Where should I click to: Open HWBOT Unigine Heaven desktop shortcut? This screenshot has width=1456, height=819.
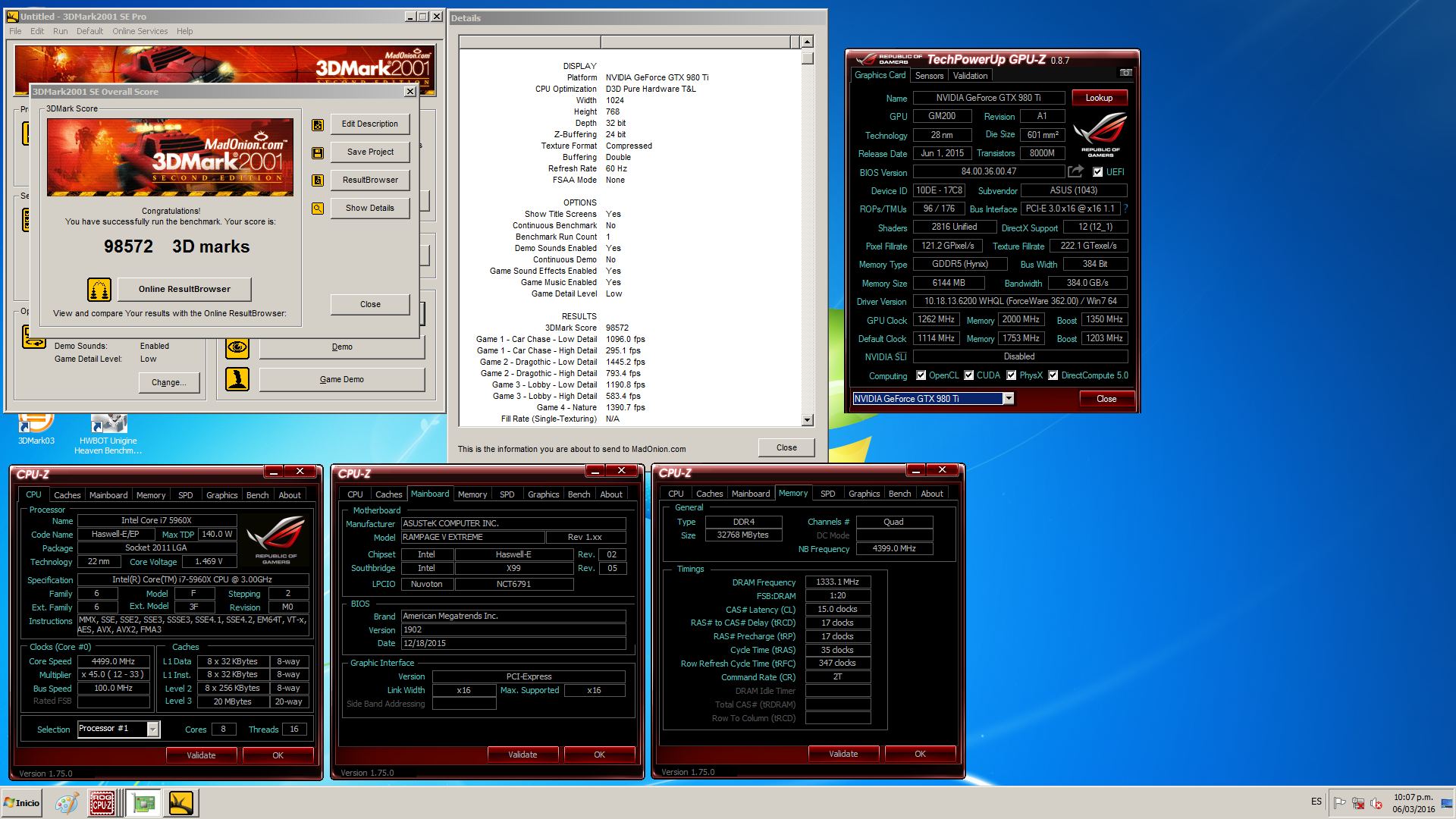(108, 434)
